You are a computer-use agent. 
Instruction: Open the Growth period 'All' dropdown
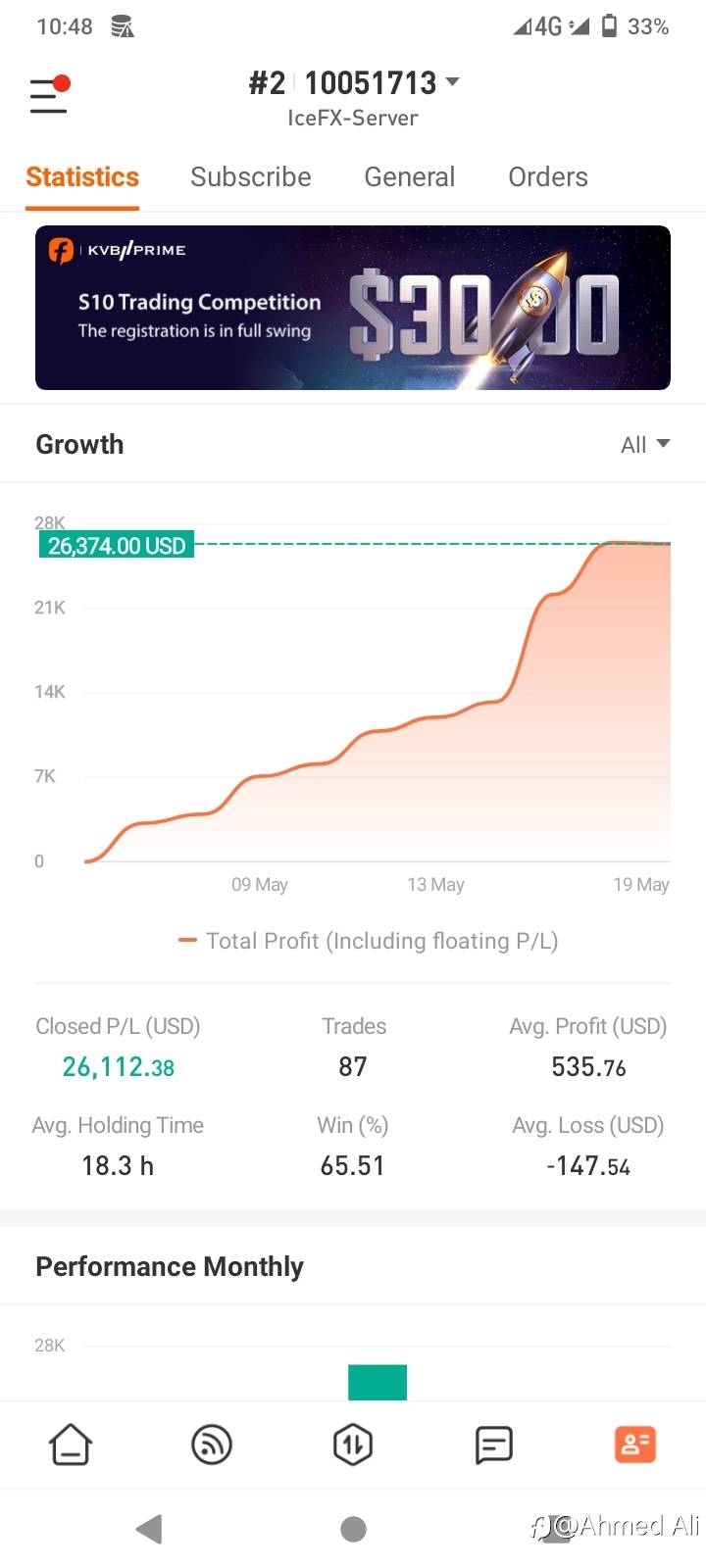645,445
